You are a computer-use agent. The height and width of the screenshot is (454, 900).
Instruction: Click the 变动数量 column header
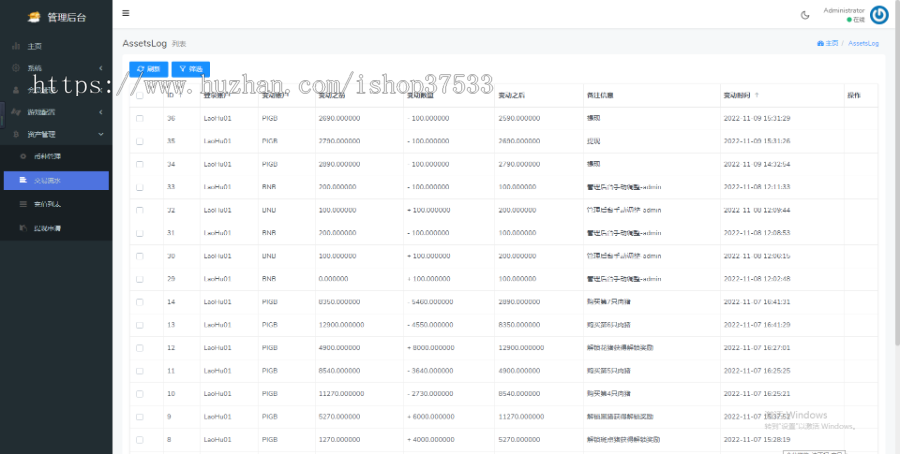420,95
